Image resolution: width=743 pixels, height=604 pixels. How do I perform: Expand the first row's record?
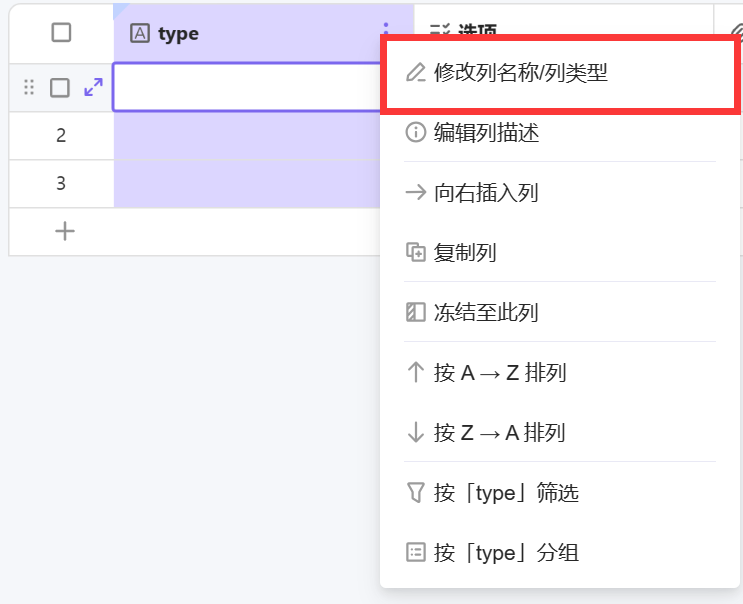[93, 88]
